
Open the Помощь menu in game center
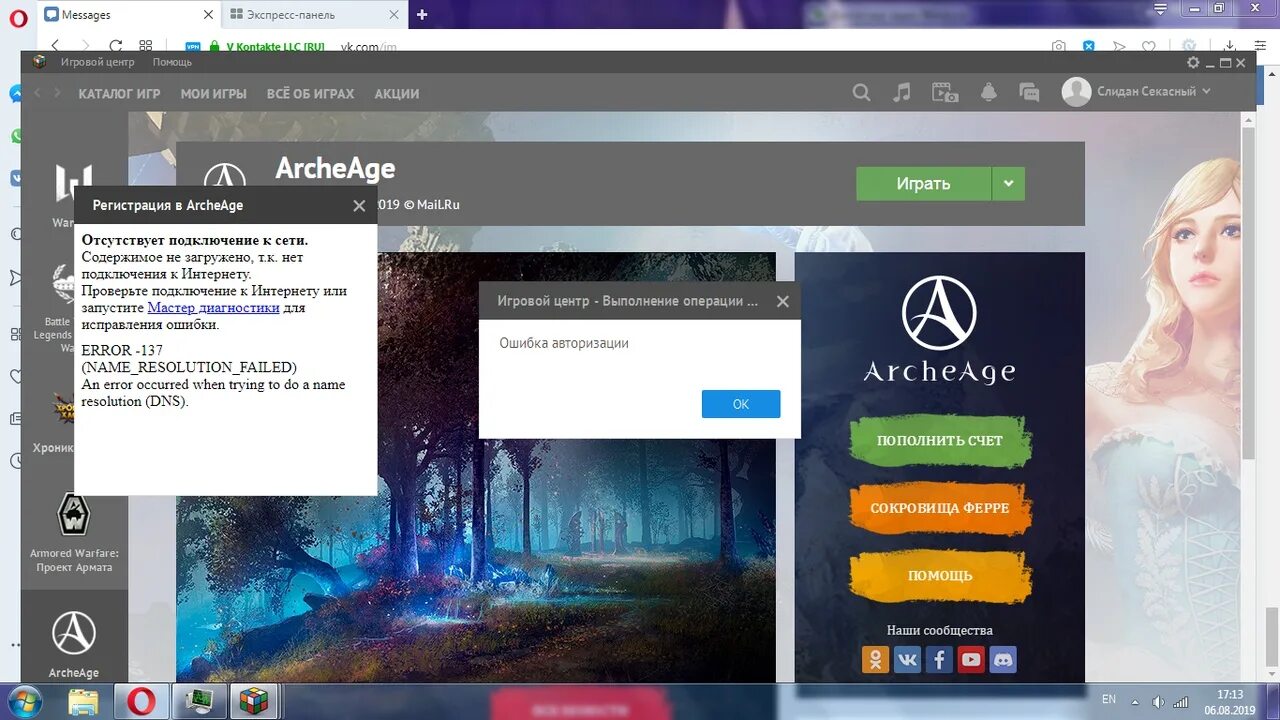[x=172, y=62]
